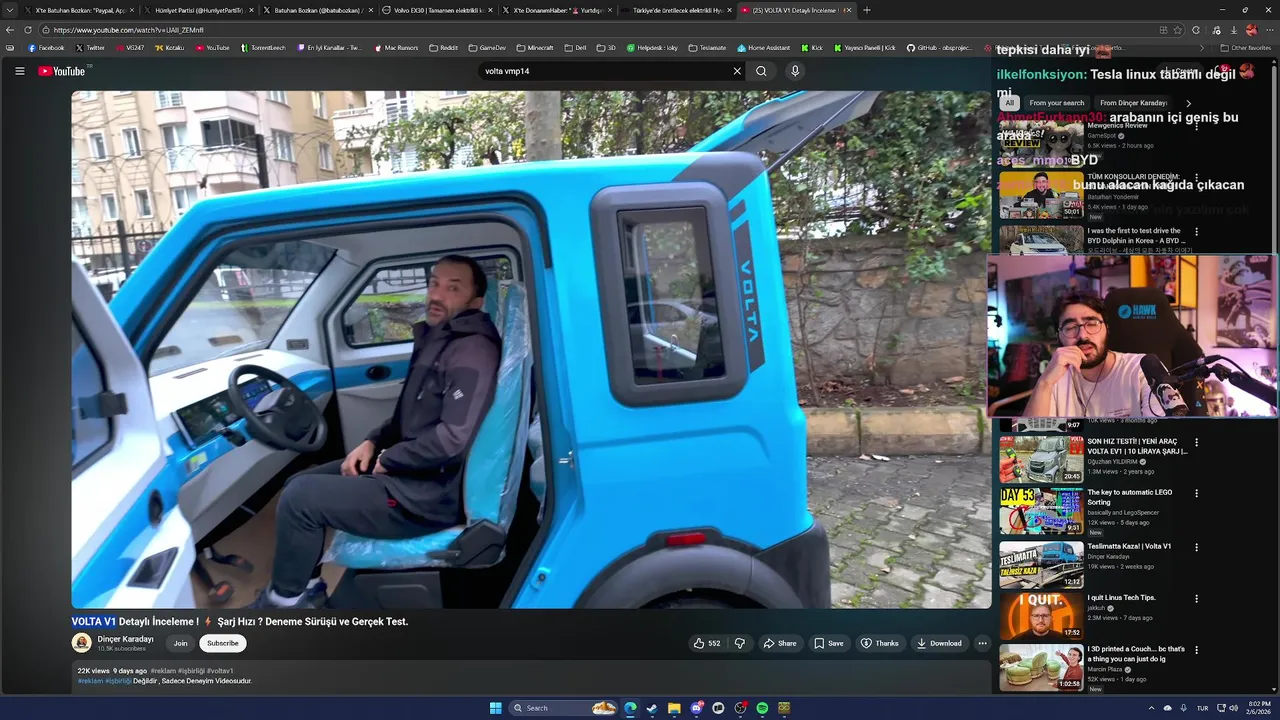Open Dinçer Karadayı channel avatar
The width and height of the screenshot is (1280, 720).
pos(82,643)
